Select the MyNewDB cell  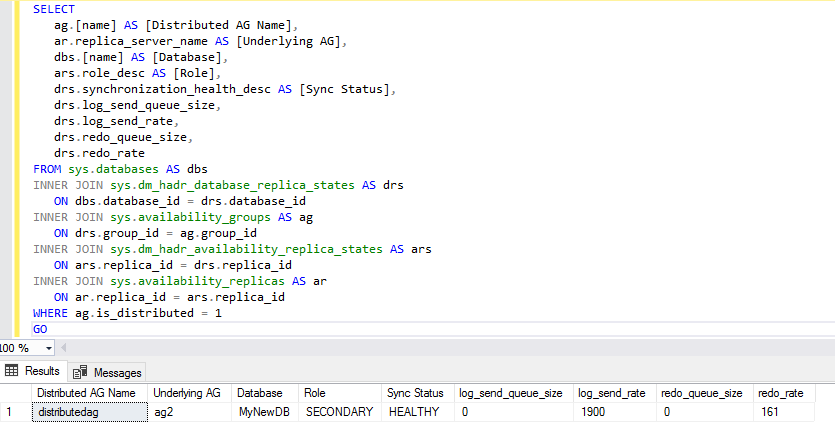(x=265, y=412)
